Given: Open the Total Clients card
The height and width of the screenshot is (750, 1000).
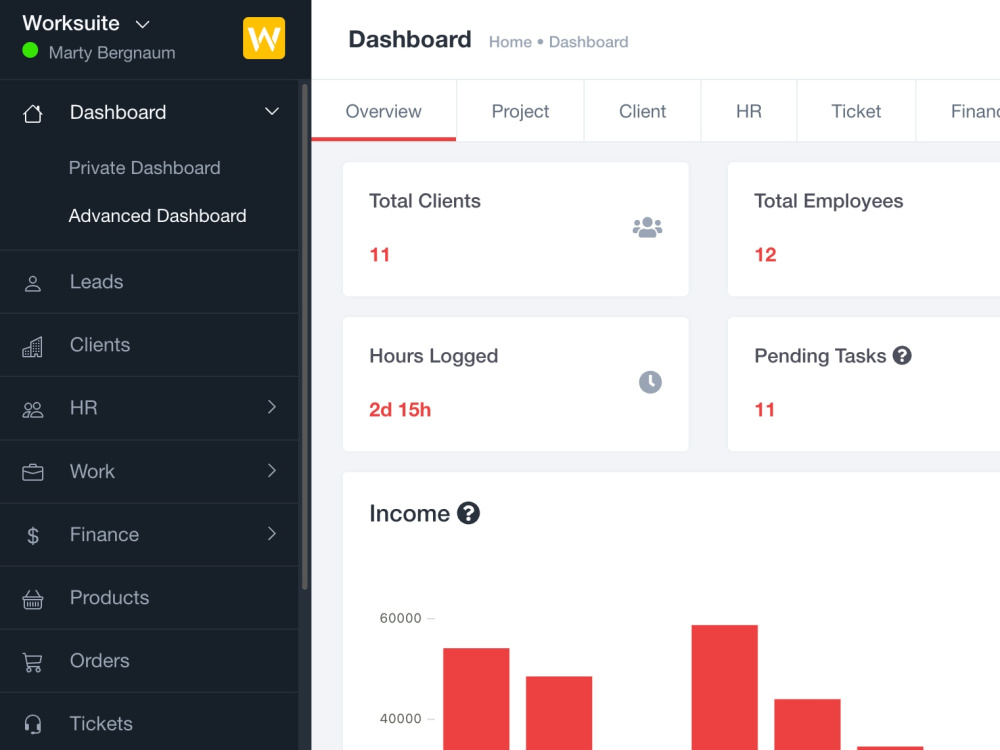Looking at the screenshot, I should [x=515, y=229].
